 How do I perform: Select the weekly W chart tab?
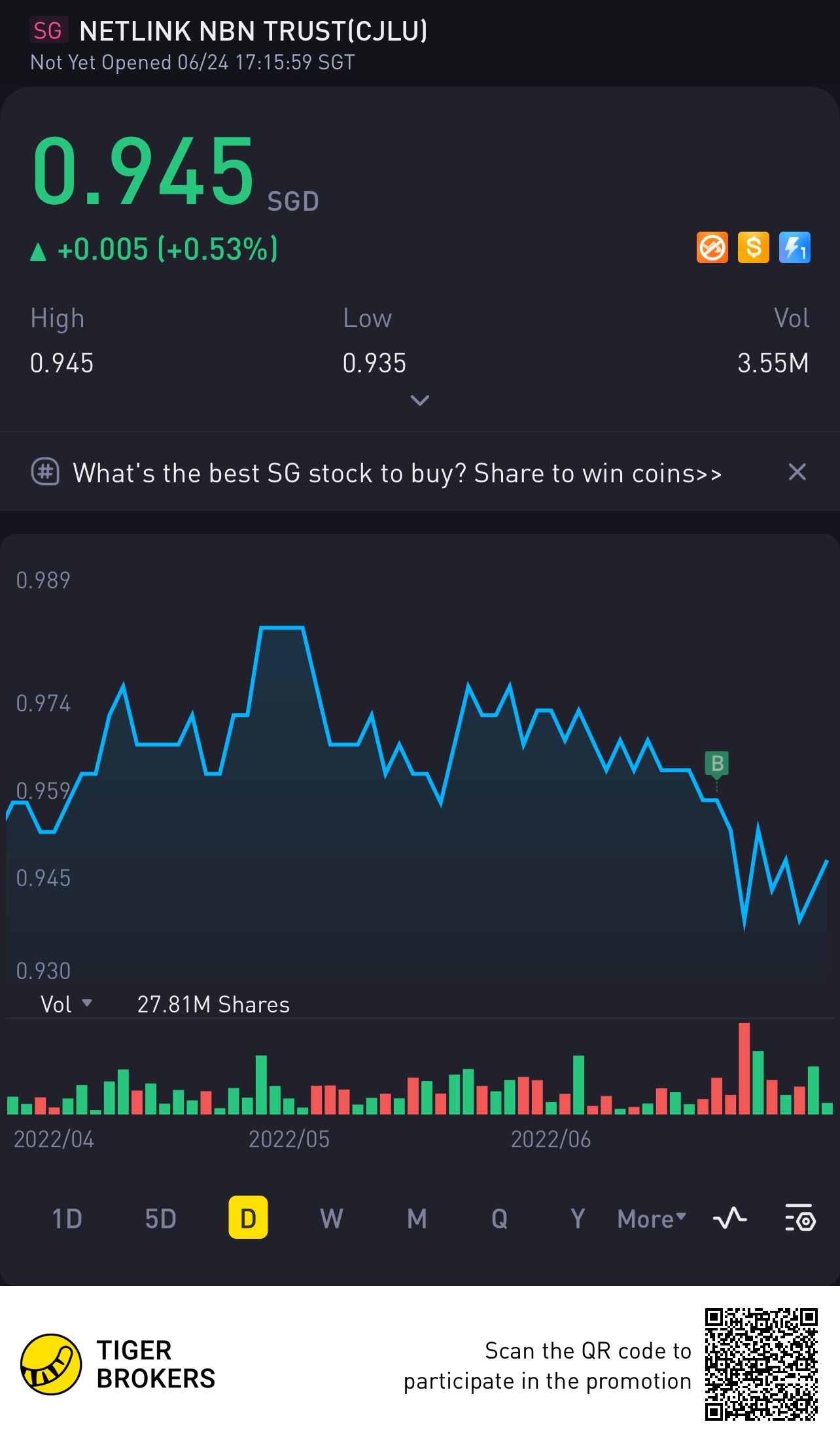pyautogui.click(x=332, y=1219)
